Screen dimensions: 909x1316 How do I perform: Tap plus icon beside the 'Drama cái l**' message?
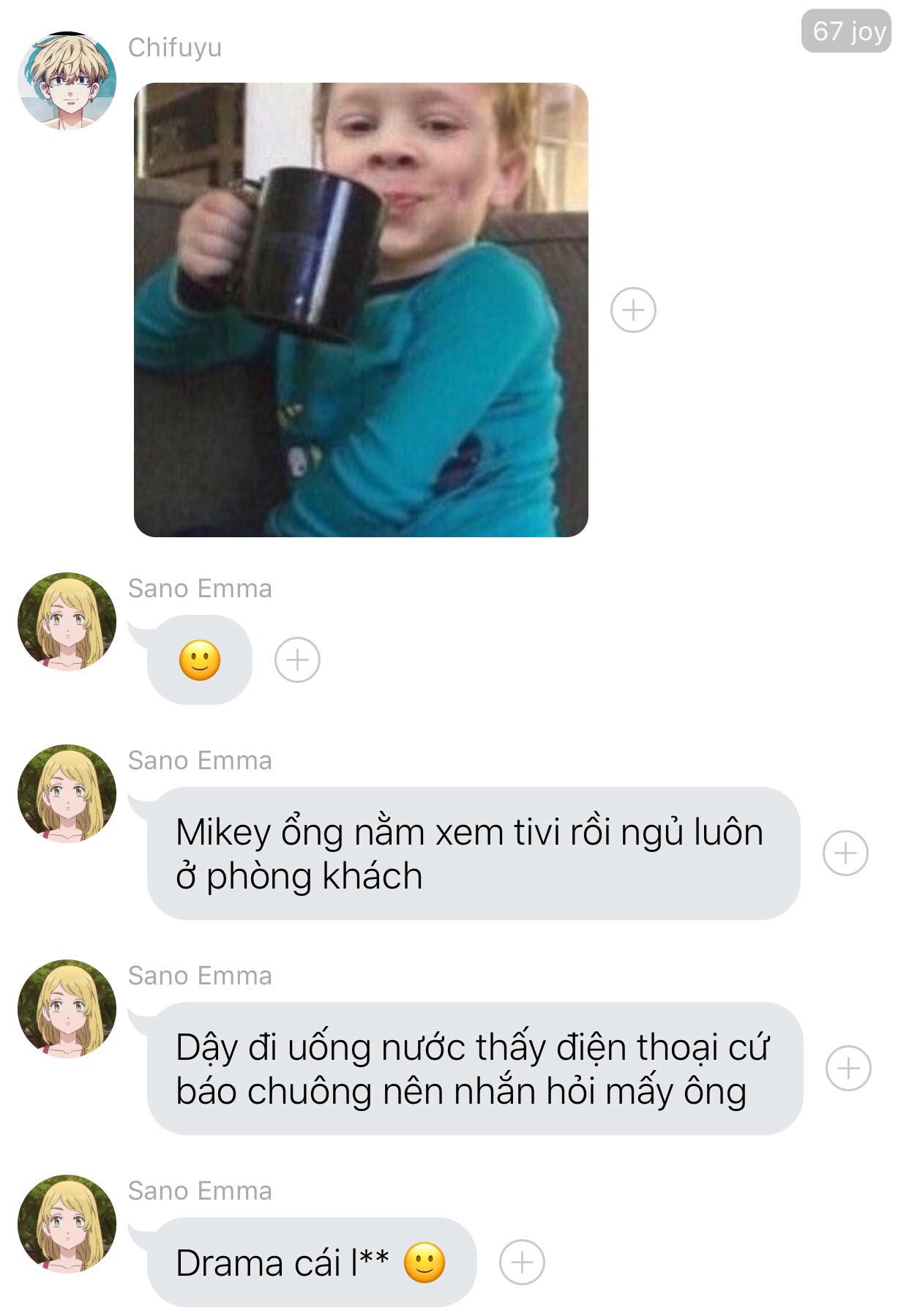click(x=522, y=1263)
